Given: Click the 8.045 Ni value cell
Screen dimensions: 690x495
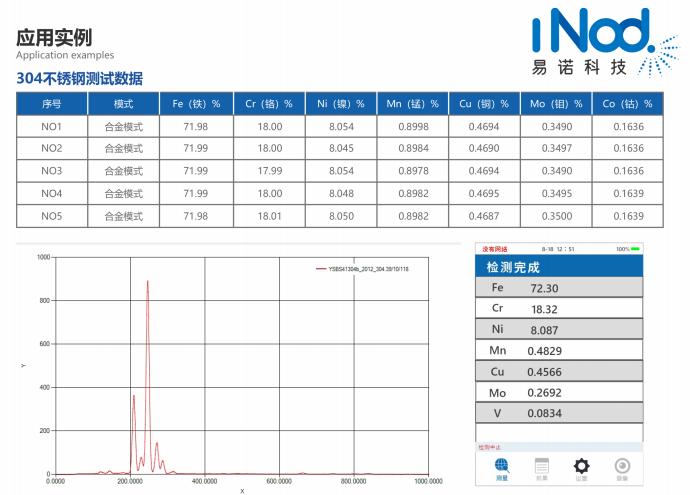Looking at the screenshot, I should (341, 148).
